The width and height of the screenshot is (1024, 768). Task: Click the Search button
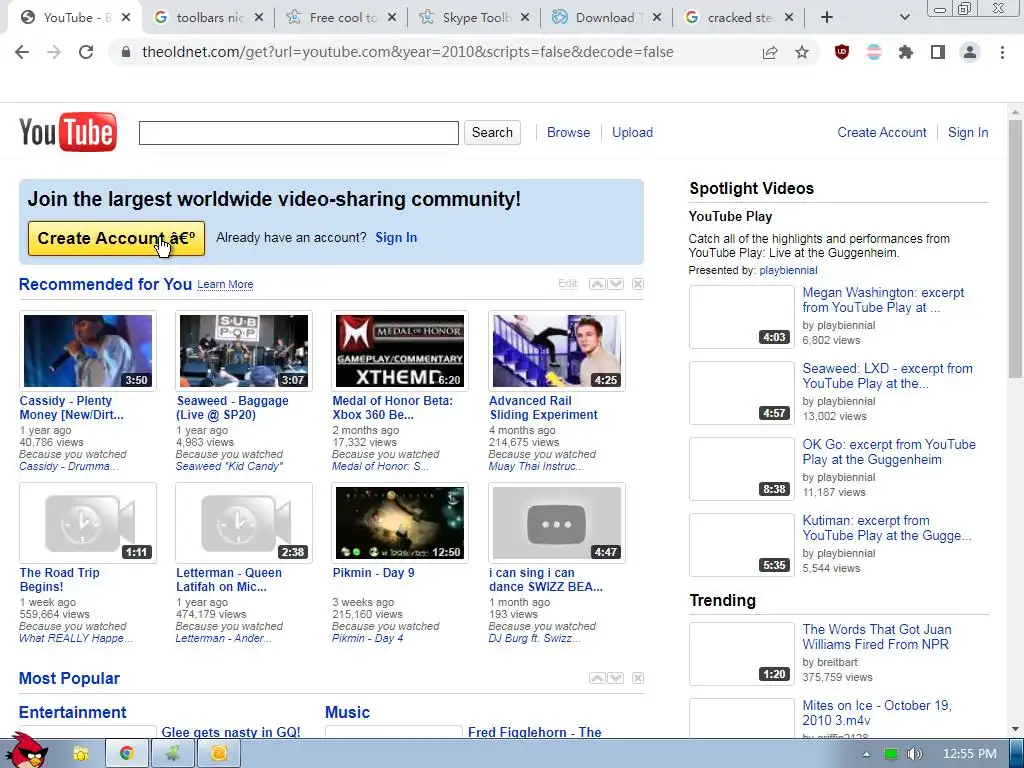pyautogui.click(x=492, y=133)
